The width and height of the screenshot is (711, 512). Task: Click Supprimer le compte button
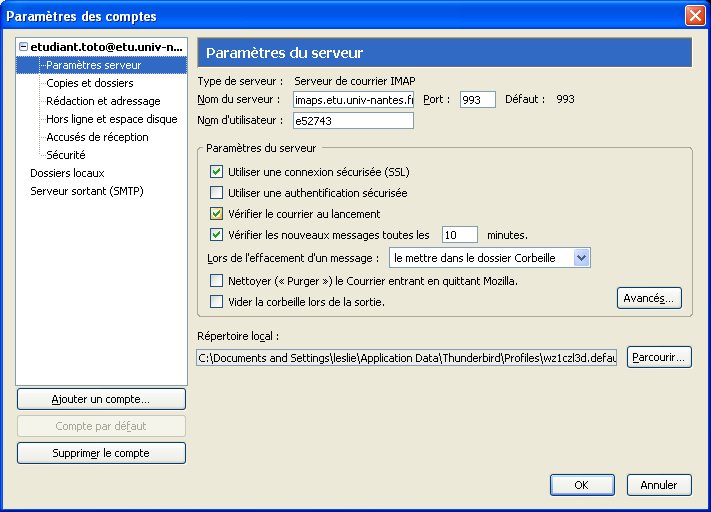pos(101,453)
